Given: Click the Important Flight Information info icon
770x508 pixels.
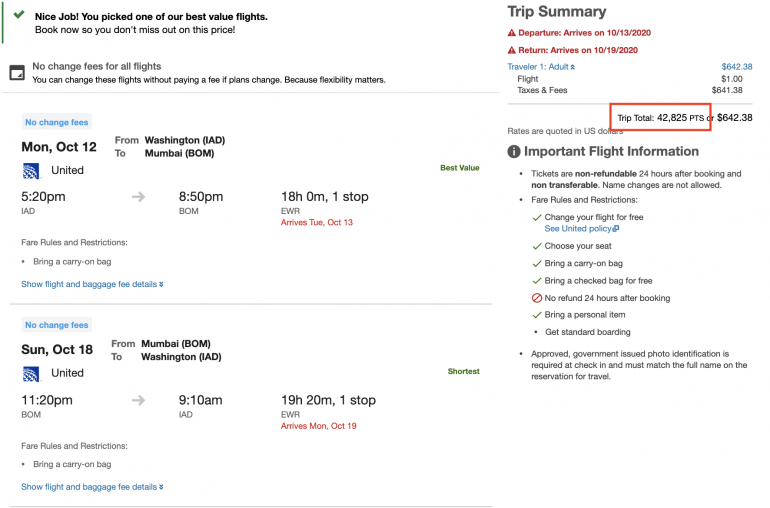Looking at the screenshot, I should [514, 152].
